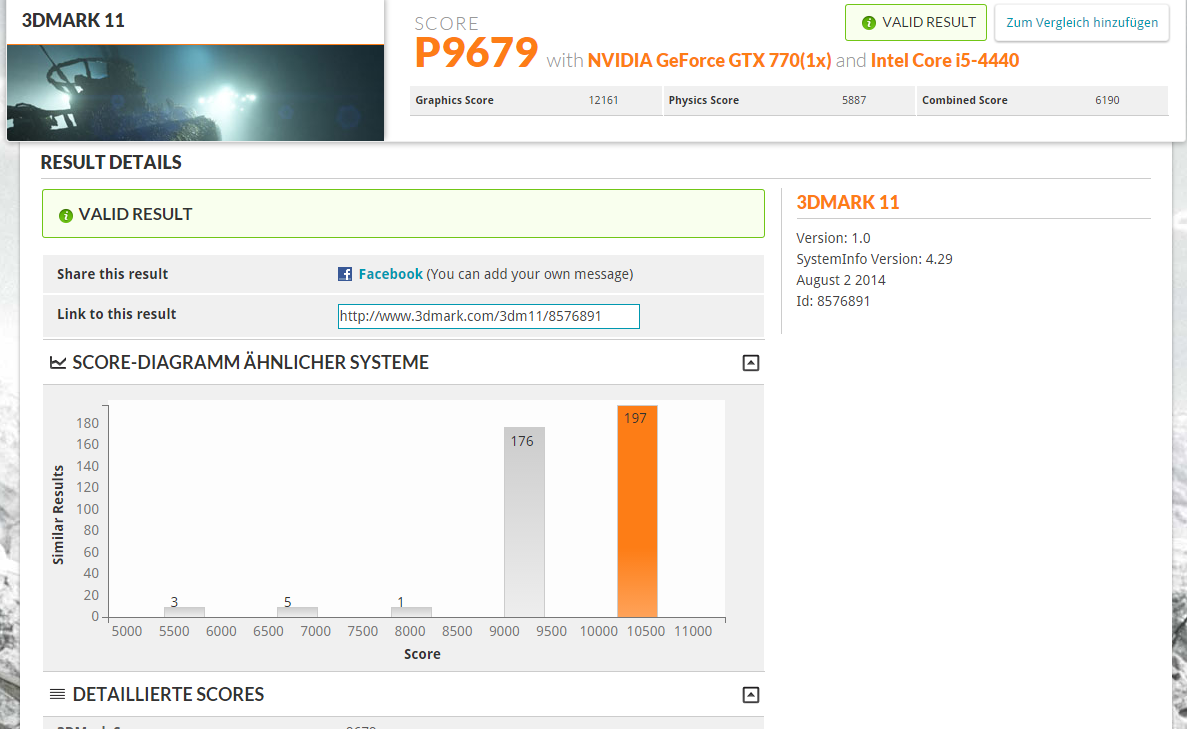Viewport: 1187px width, 729px height.
Task: Click the Graphics Score label
Action: tap(454, 100)
